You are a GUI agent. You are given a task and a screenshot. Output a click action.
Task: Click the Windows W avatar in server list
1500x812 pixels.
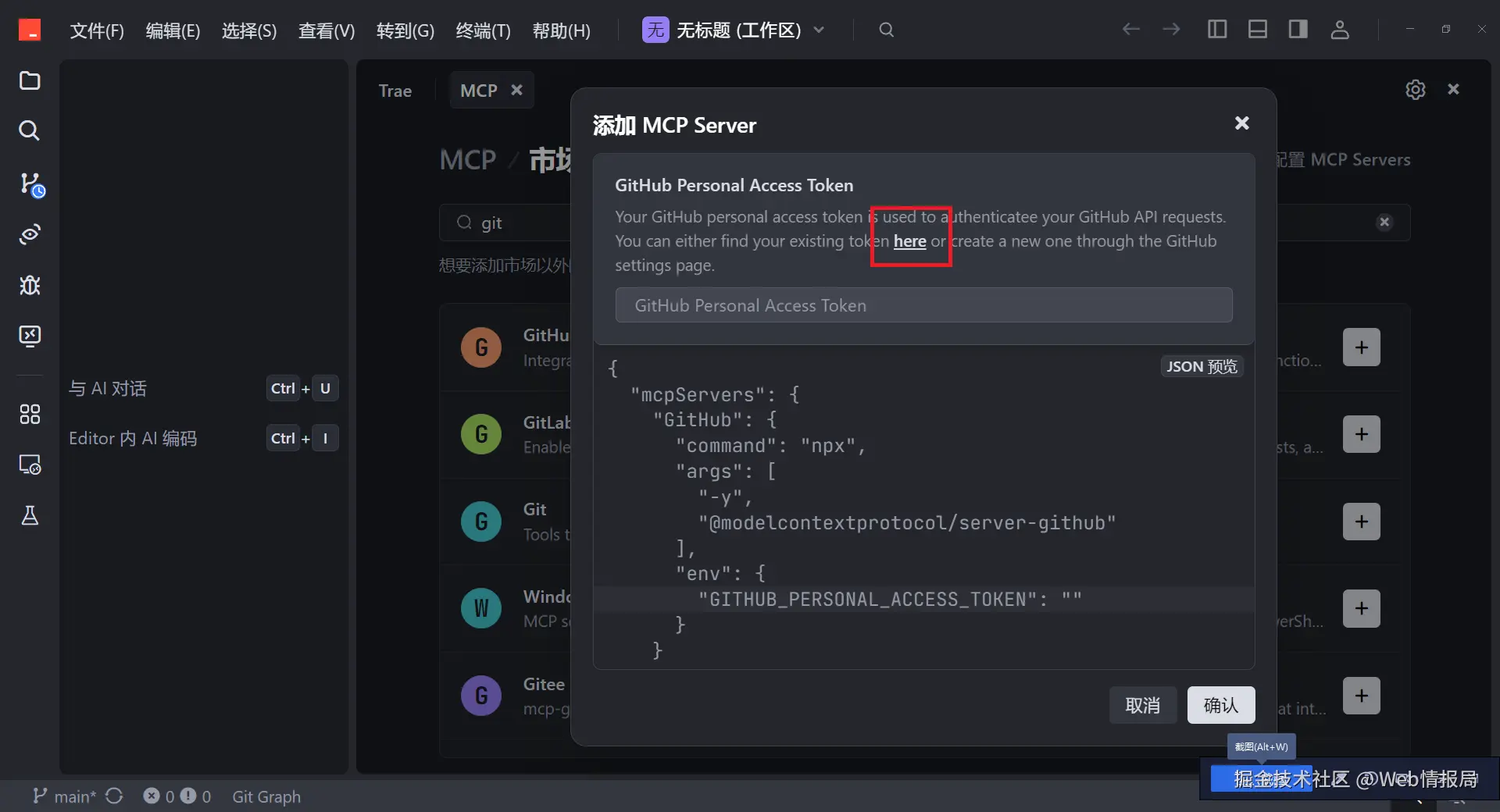(x=481, y=608)
